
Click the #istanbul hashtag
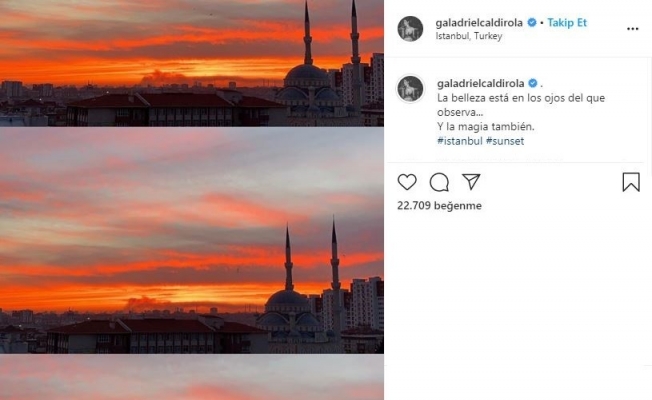click(x=459, y=141)
